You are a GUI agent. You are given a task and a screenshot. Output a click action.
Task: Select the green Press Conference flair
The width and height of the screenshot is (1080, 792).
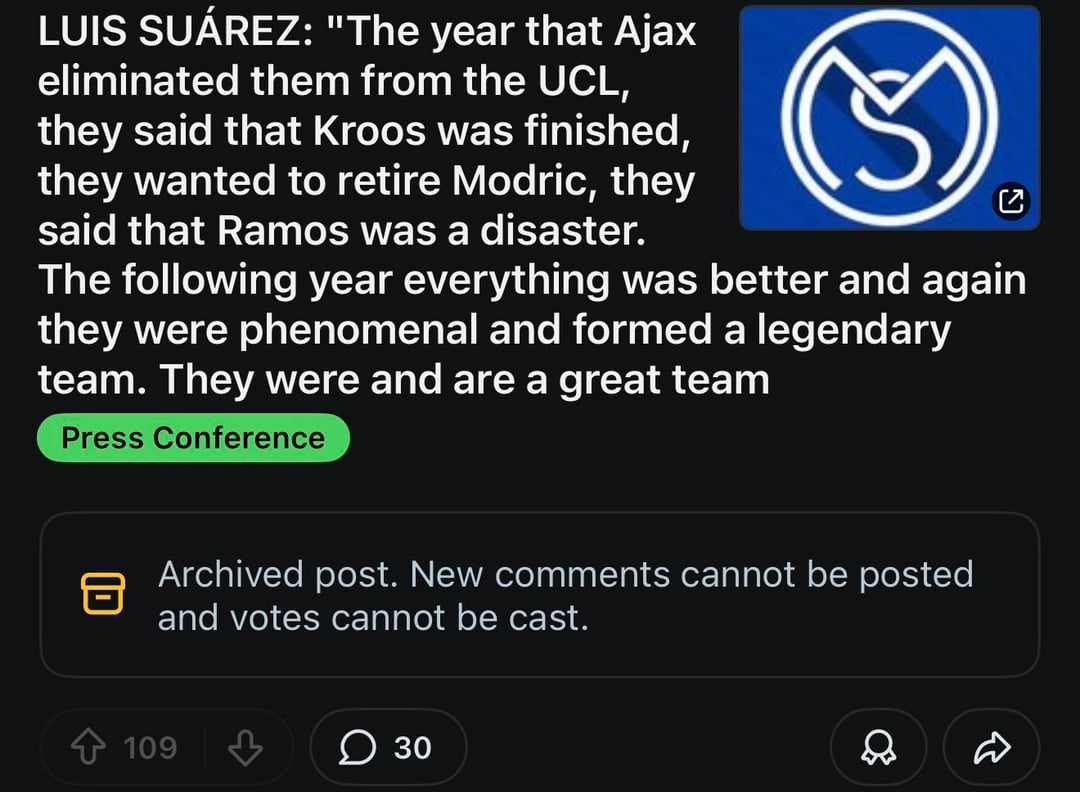click(x=193, y=438)
